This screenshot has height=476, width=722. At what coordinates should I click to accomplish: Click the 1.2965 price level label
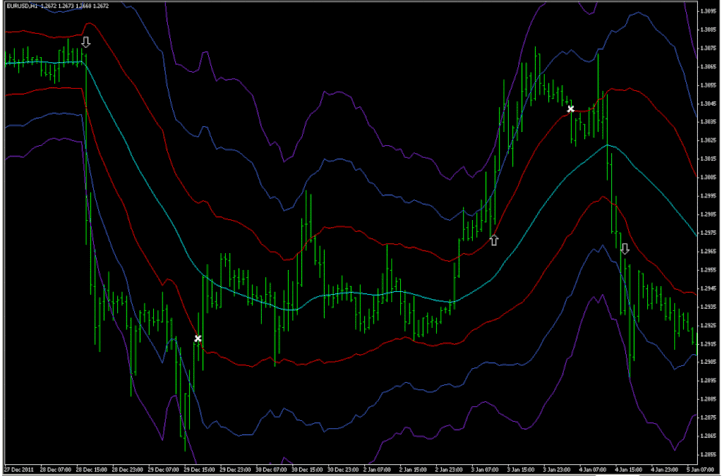pos(709,251)
